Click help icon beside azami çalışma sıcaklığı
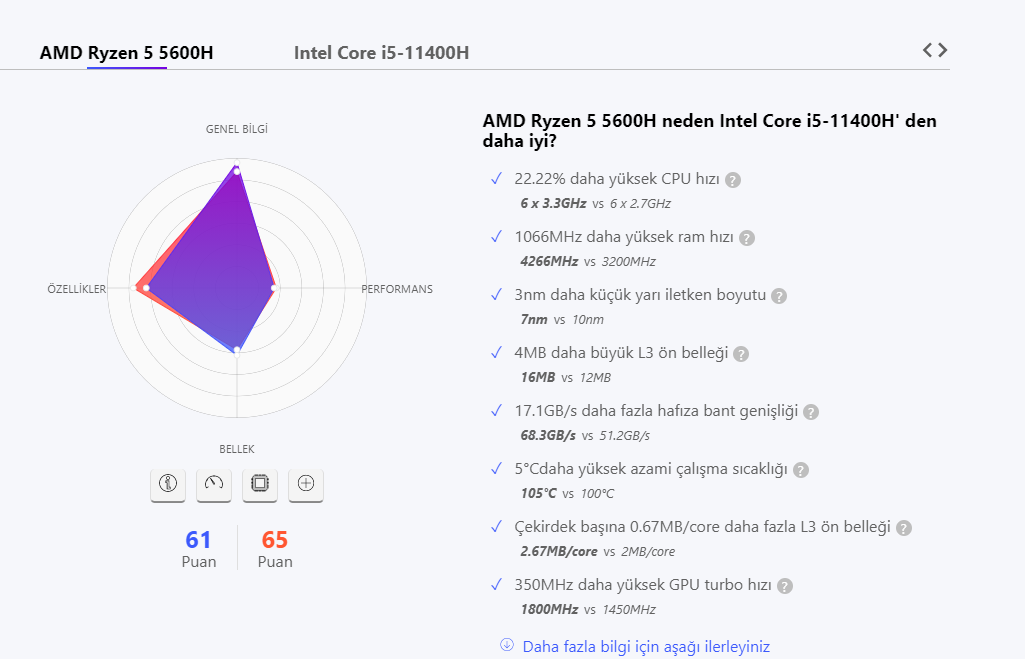The width and height of the screenshot is (1025, 659). tap(801, 470)
